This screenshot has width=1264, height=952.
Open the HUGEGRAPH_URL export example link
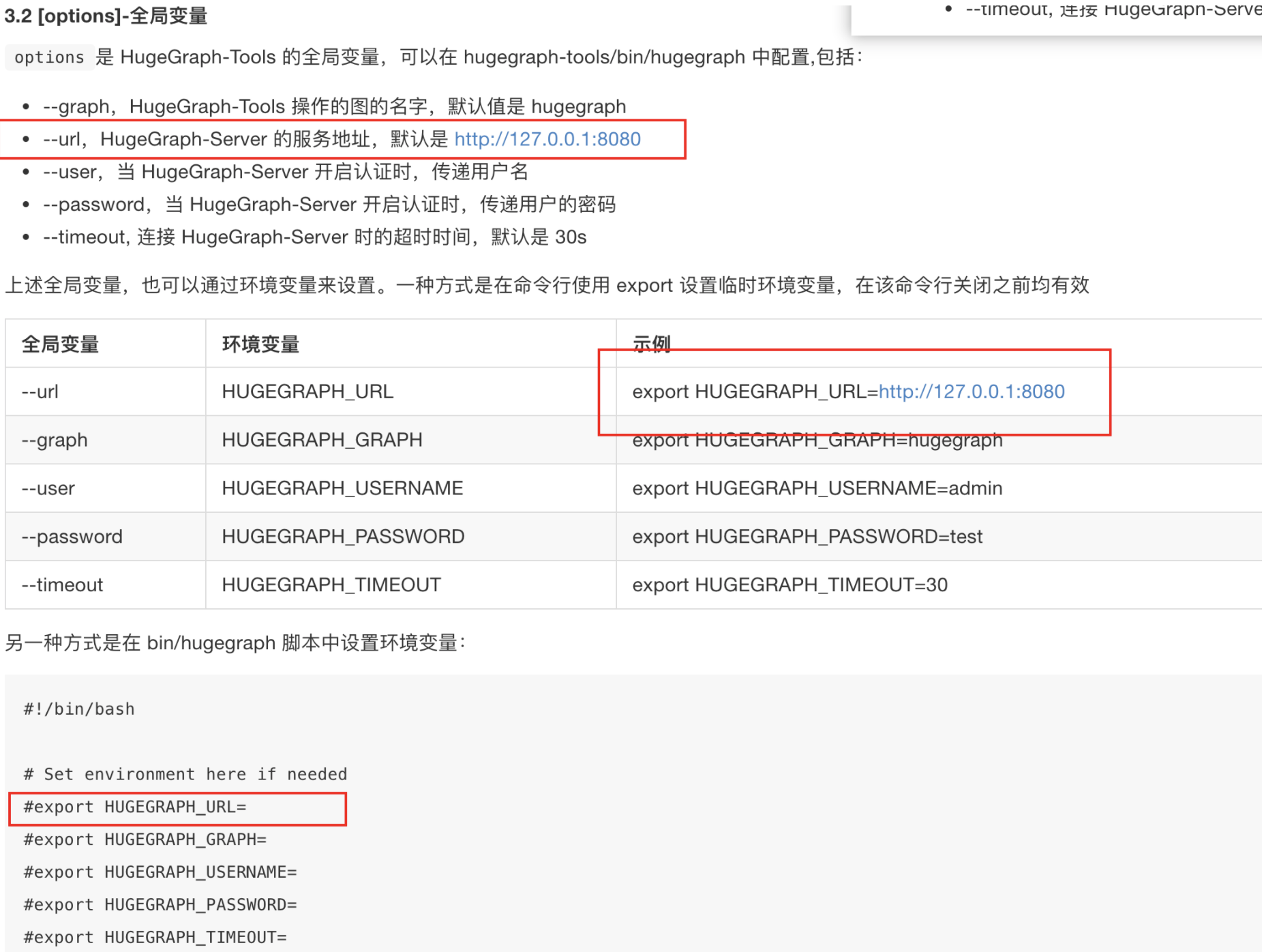point(972,391)
